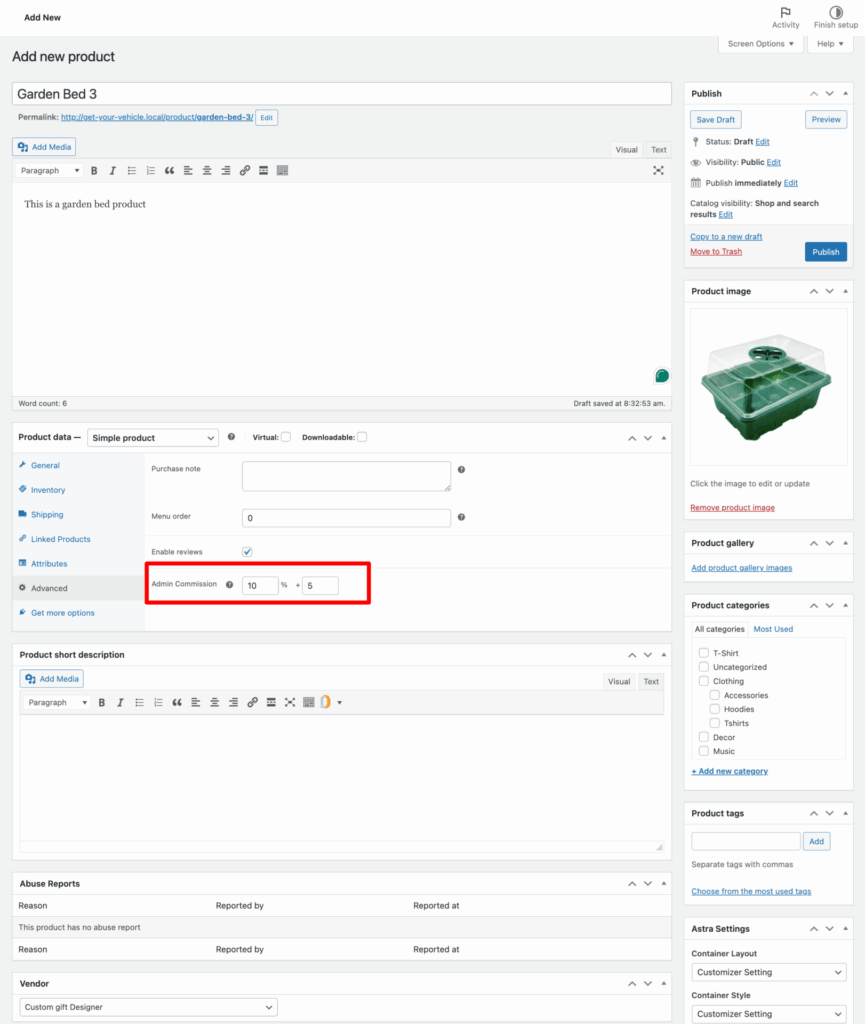Click the Publish button
The image size is (865, 1024).
[825, 251]
